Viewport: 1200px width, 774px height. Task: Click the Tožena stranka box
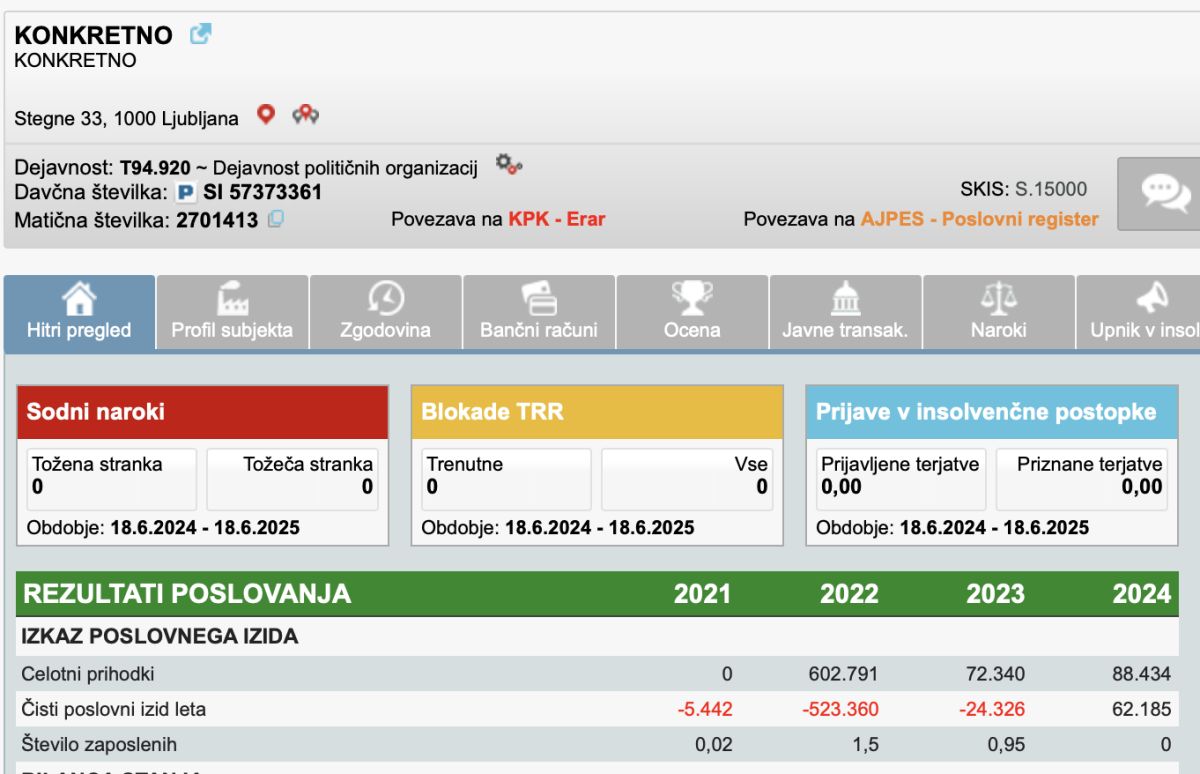(x=111, y=479)
